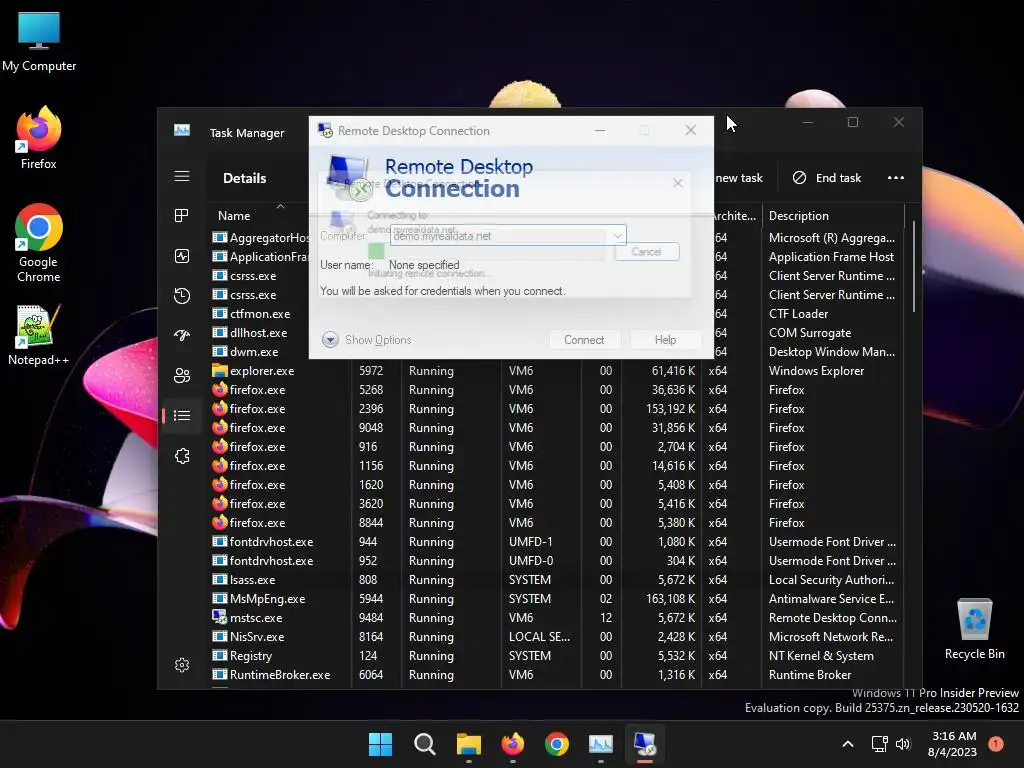Switch to Firefox in the taskbar

click(513, 744)
